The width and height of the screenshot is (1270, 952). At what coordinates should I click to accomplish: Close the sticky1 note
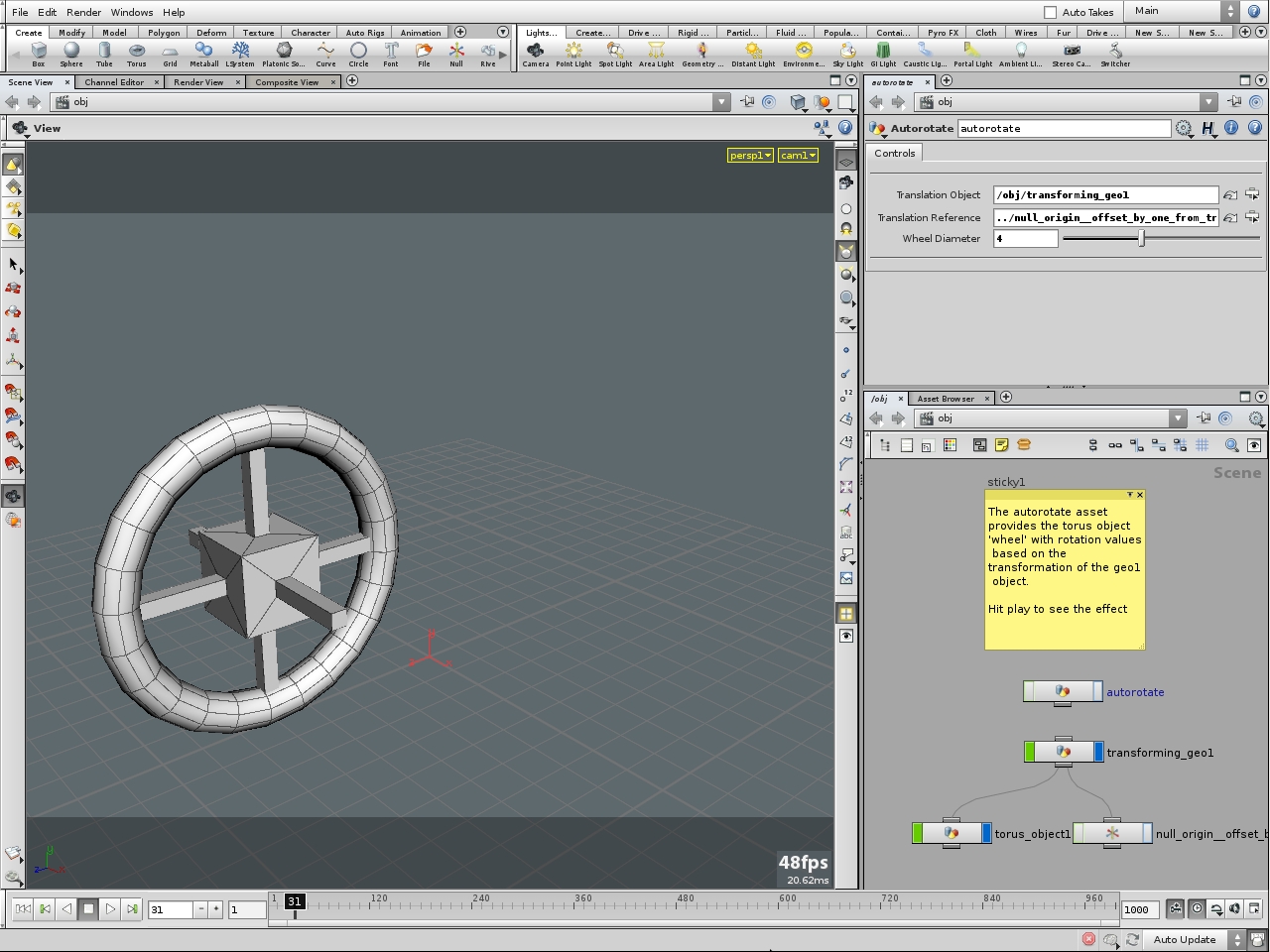pos(1139,495)
